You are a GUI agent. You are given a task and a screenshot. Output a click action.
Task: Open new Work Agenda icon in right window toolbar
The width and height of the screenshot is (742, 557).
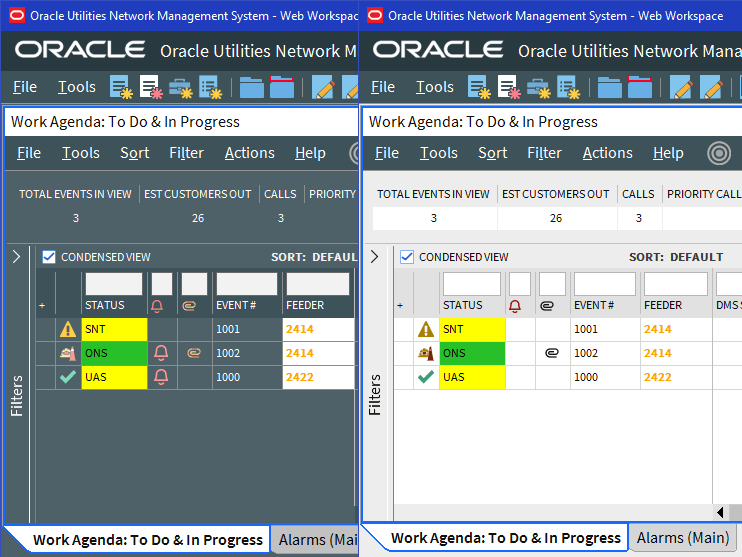479,87
